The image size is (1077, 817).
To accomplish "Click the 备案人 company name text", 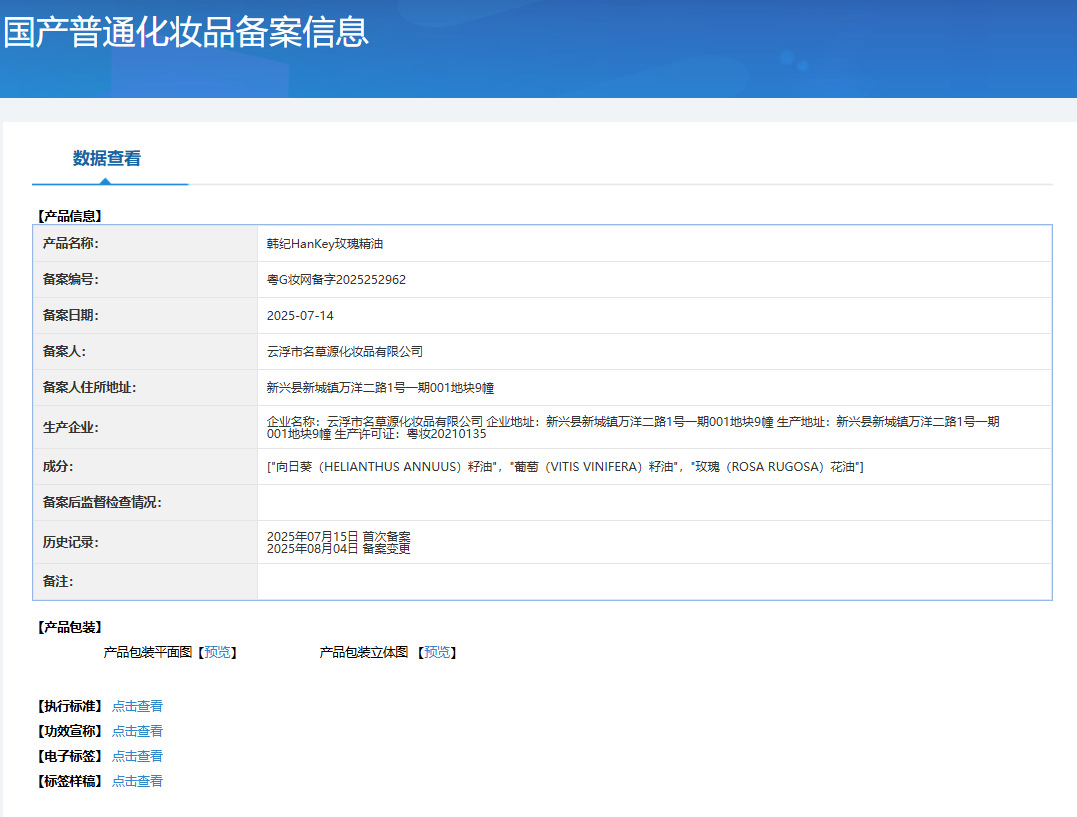I will pos(345,352).
